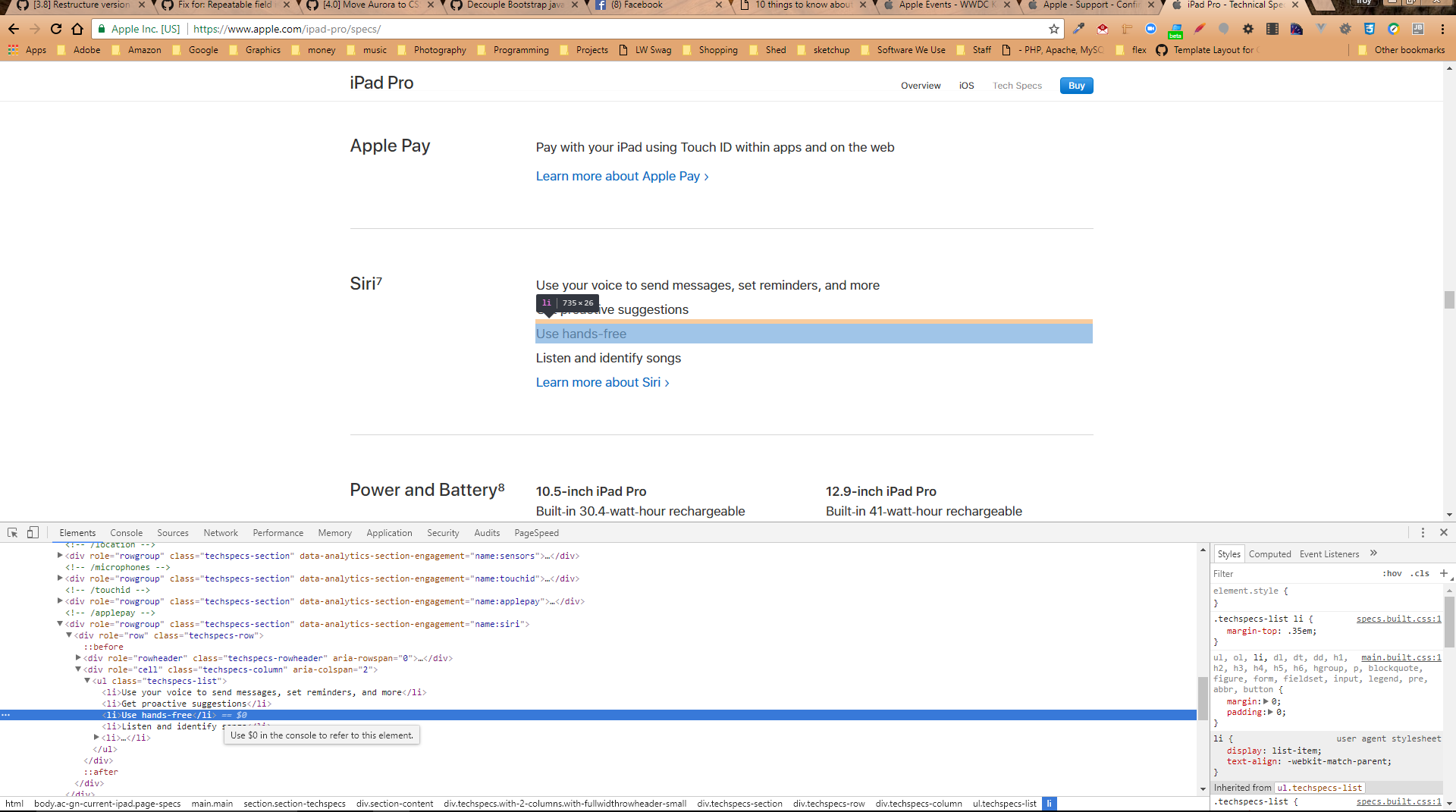This screenshot has height=812, width=1456.
Task: Expand the name:touchid rowgroup div
Action: 60,578
